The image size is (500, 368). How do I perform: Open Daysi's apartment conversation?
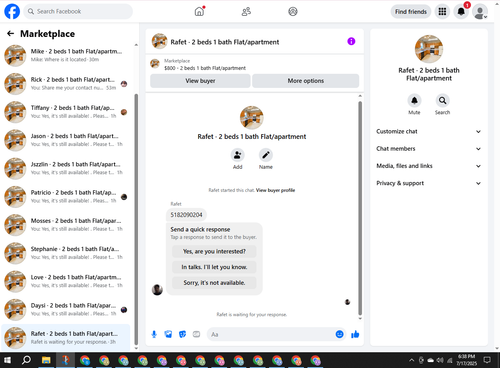[66, 310]
